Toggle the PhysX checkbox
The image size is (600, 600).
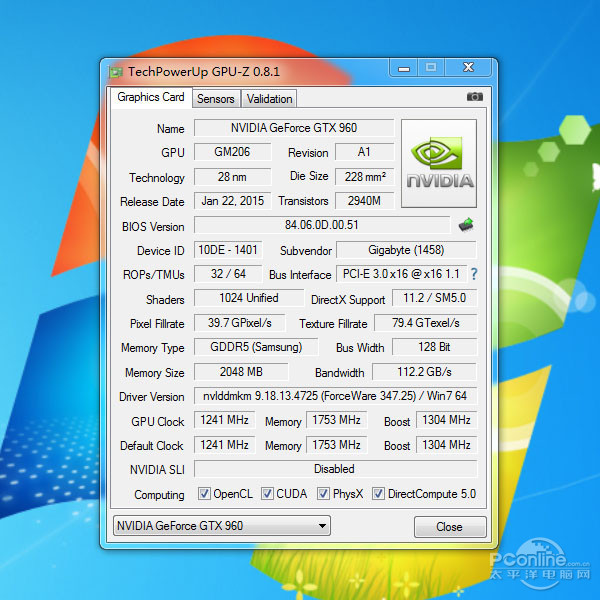click(x=324, y=494)
